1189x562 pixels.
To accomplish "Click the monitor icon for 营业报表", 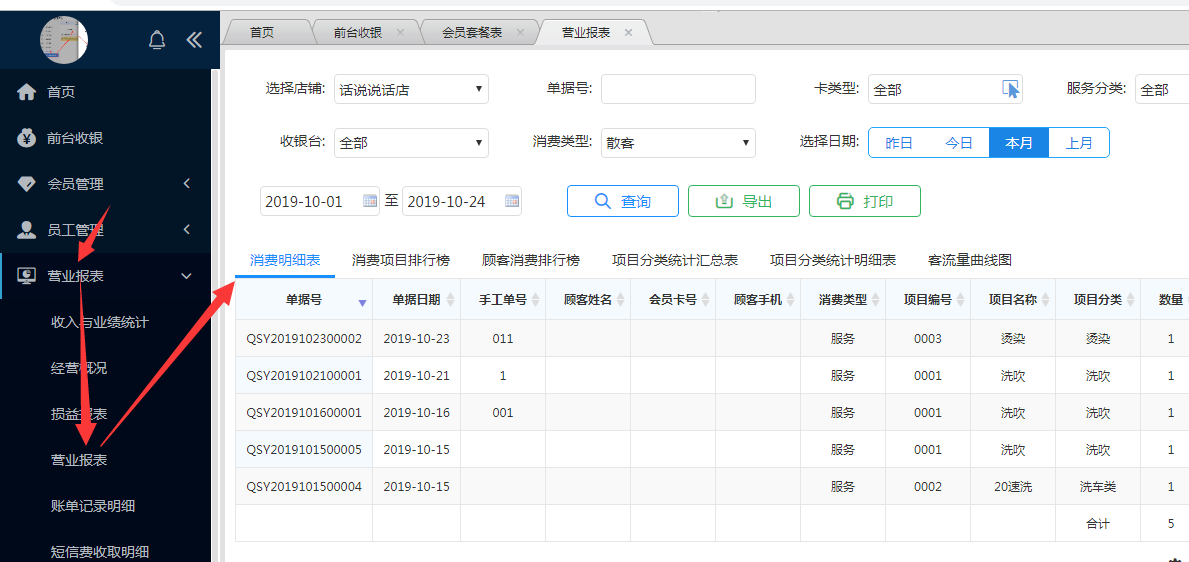I will pyautogui.click(x=27, y=275).
